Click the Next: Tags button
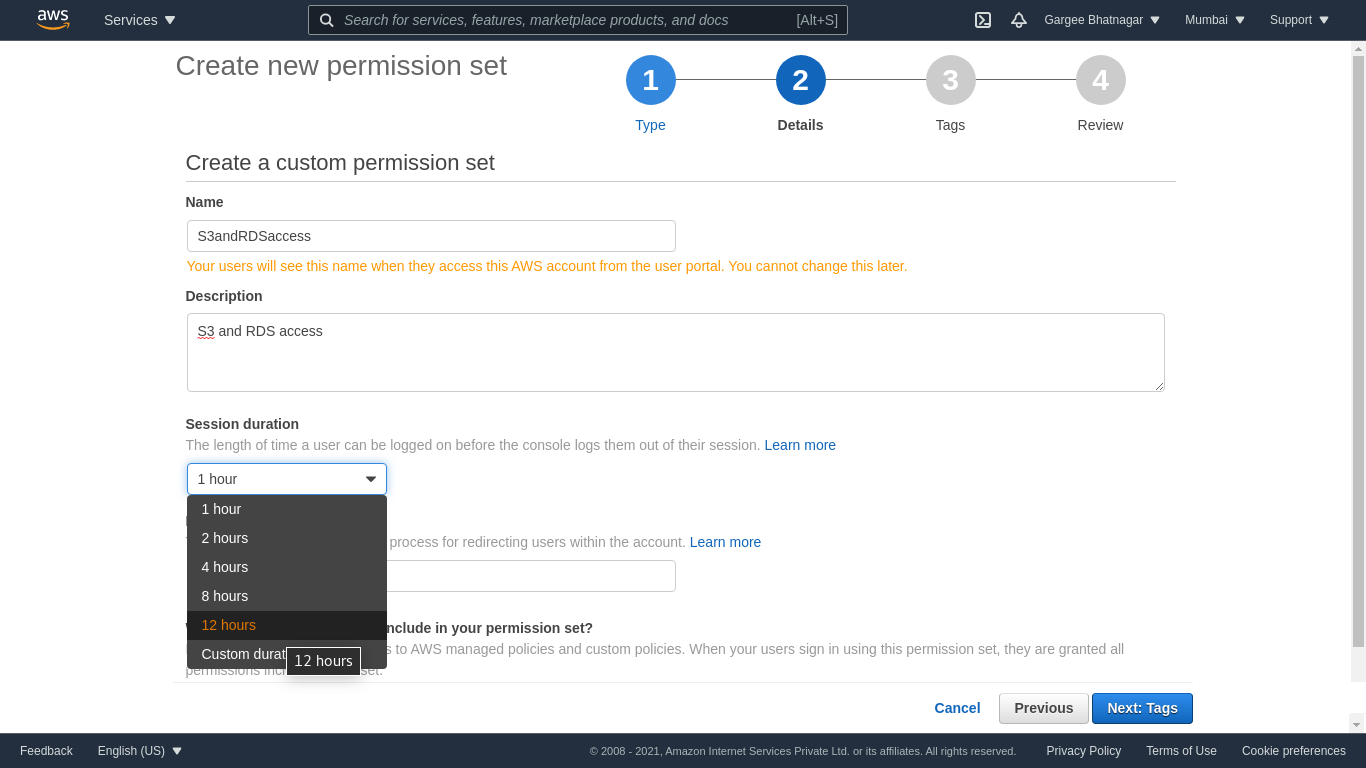Screen dimensions: 1366x768 click(1142, 708)
